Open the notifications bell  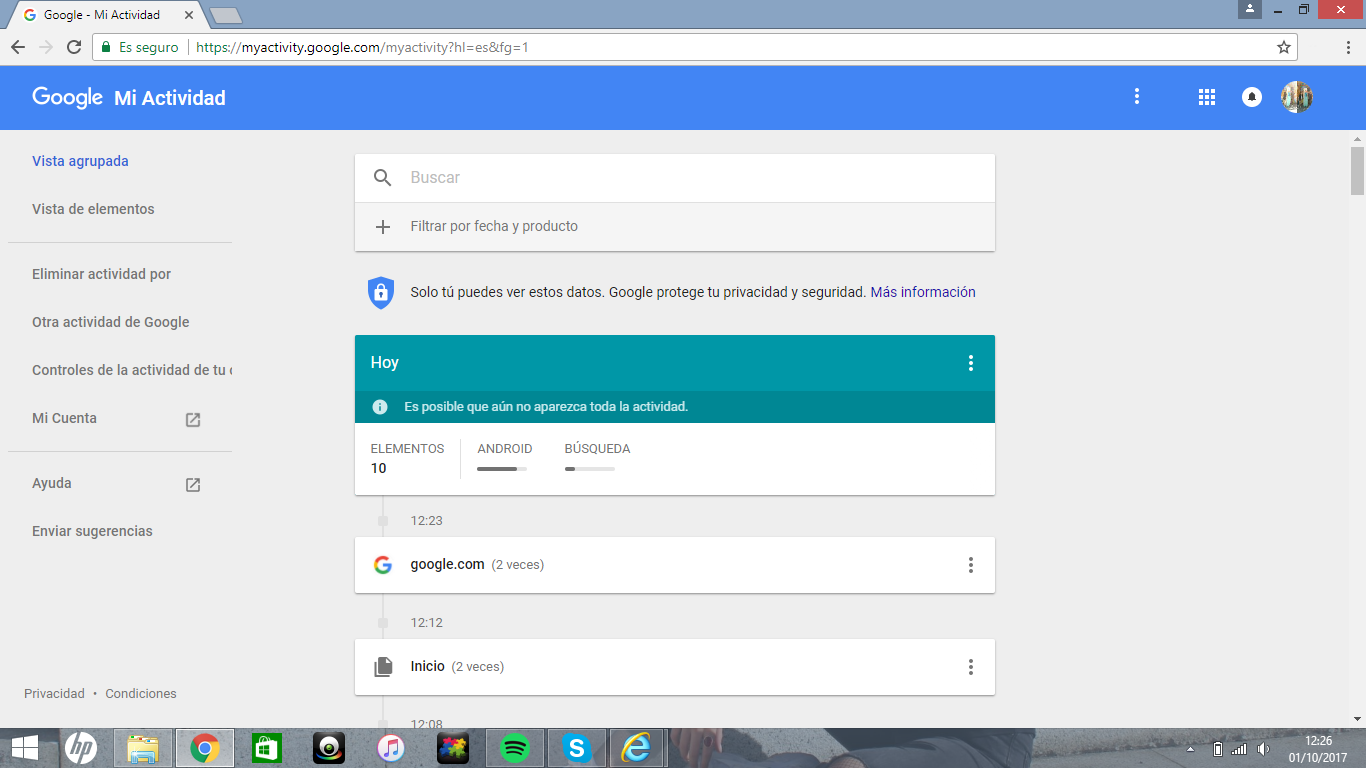click(1252, 97)
